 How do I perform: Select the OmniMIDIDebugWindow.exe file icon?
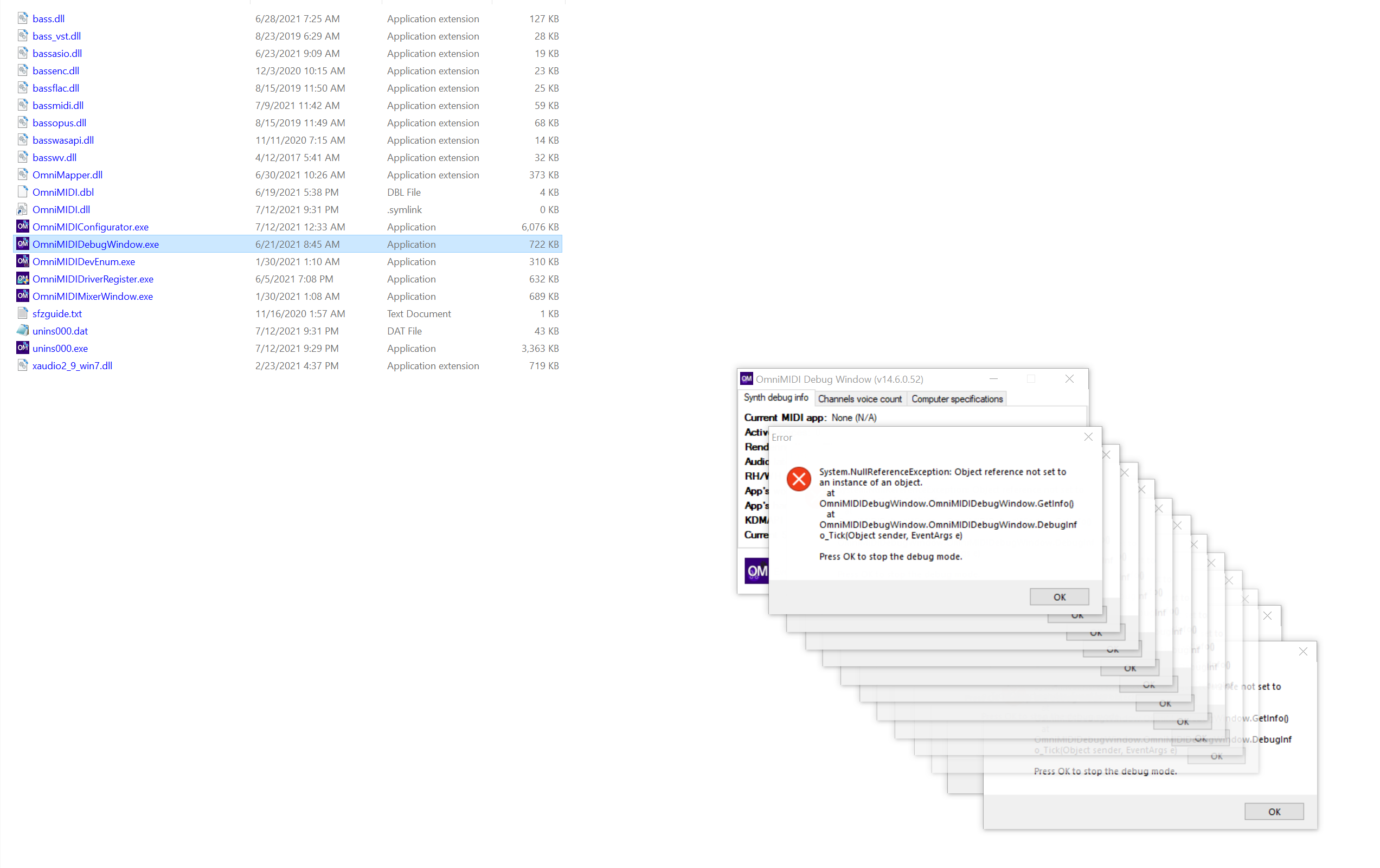click(x=23, y=243)
